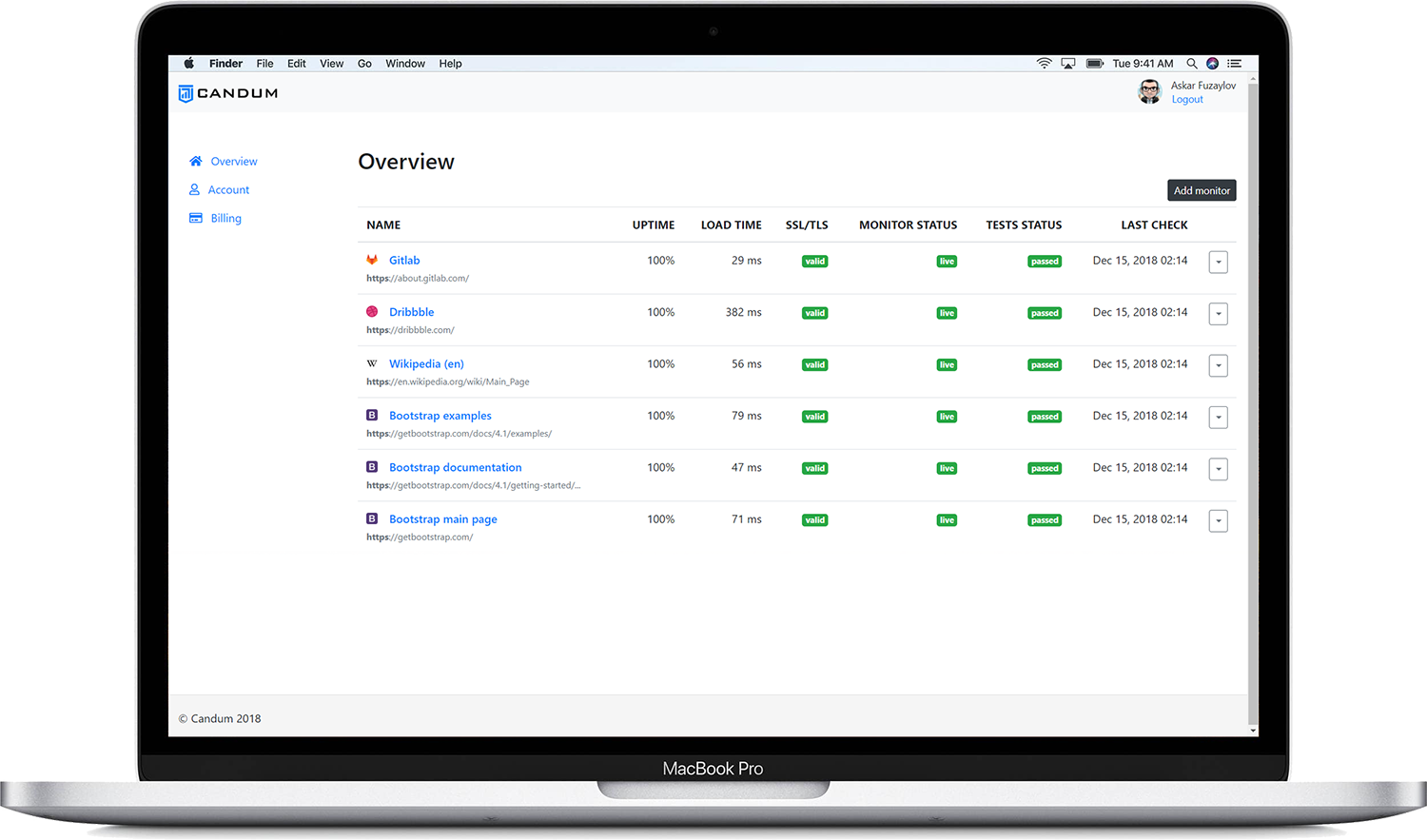Click Askar Fuzaylov's avatar picture

tap(1150, 91)
